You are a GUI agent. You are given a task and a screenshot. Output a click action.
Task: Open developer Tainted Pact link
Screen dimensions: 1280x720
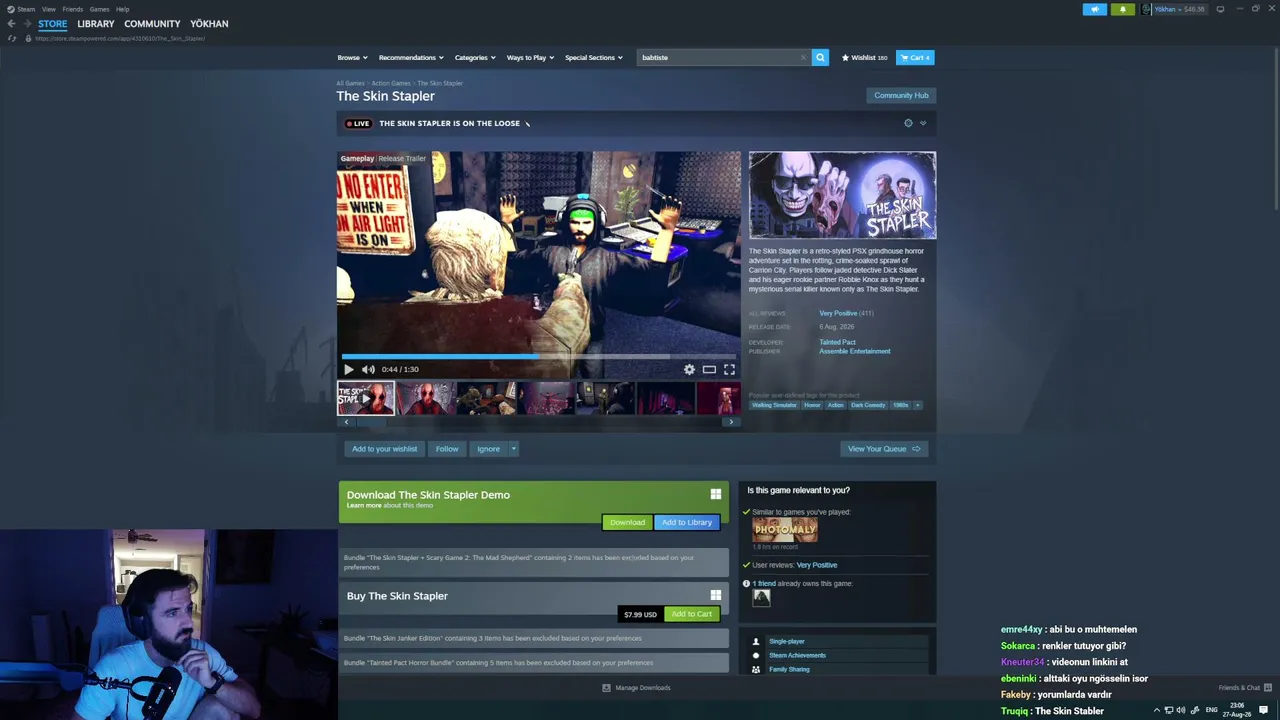pos(837,343)
